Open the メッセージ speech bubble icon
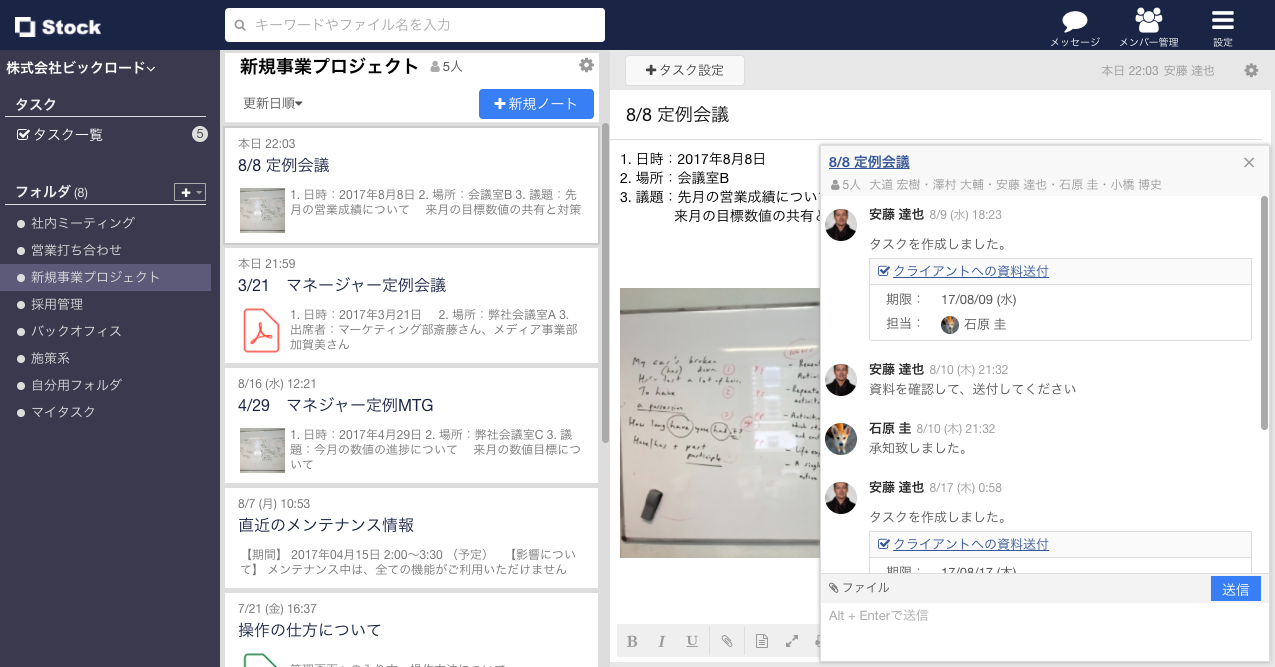1275x667 pixels. pos(1075,22)
